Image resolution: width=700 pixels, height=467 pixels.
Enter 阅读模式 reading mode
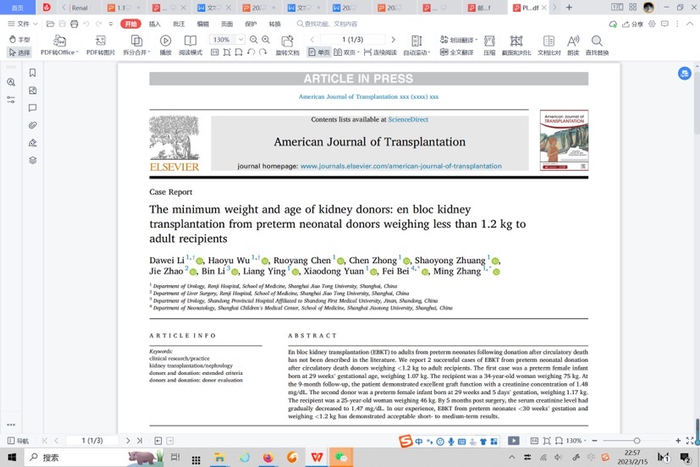(190, 45)
